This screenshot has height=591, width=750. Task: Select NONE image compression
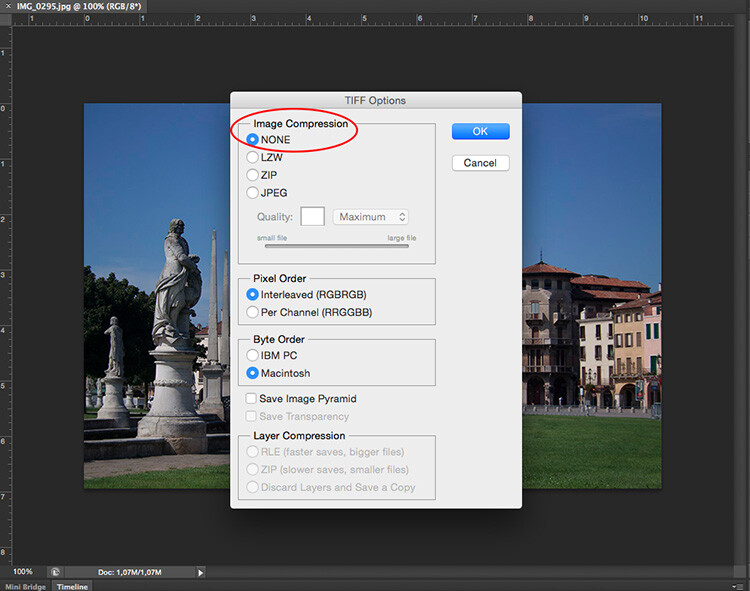(252, 140)
